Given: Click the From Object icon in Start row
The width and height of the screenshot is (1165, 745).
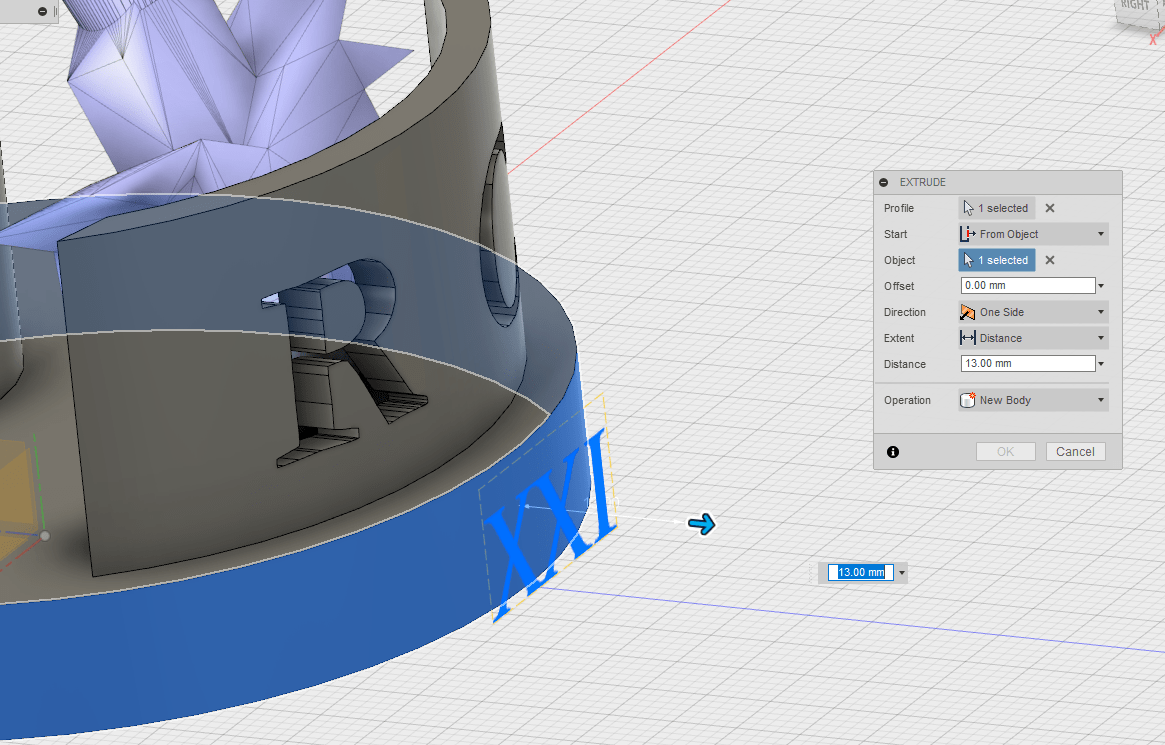Looking at the screenshot, I should (x=968, y=234).
